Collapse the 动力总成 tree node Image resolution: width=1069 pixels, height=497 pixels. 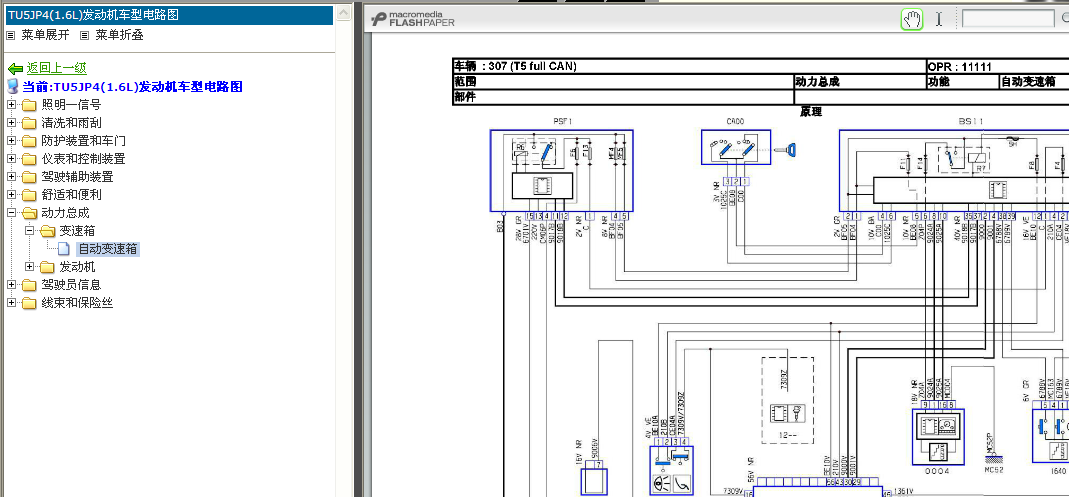coord(12,213)
